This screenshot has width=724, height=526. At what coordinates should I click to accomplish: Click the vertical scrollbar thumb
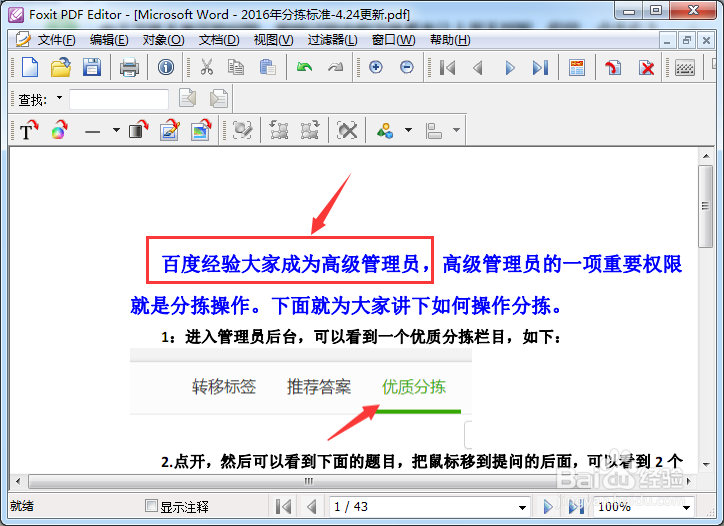pyautogui.click(x=706, y=206)
